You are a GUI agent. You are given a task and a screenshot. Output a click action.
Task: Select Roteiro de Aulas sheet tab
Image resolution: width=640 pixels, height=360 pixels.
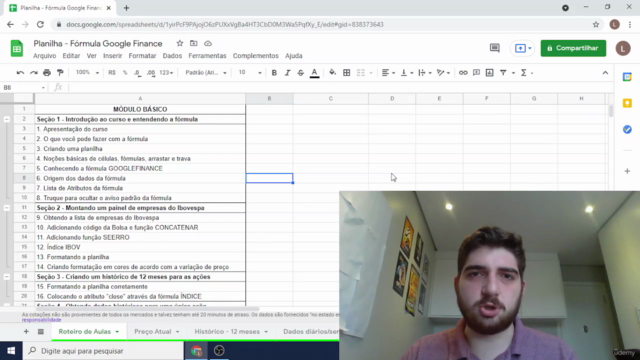(x=88, y=331)
